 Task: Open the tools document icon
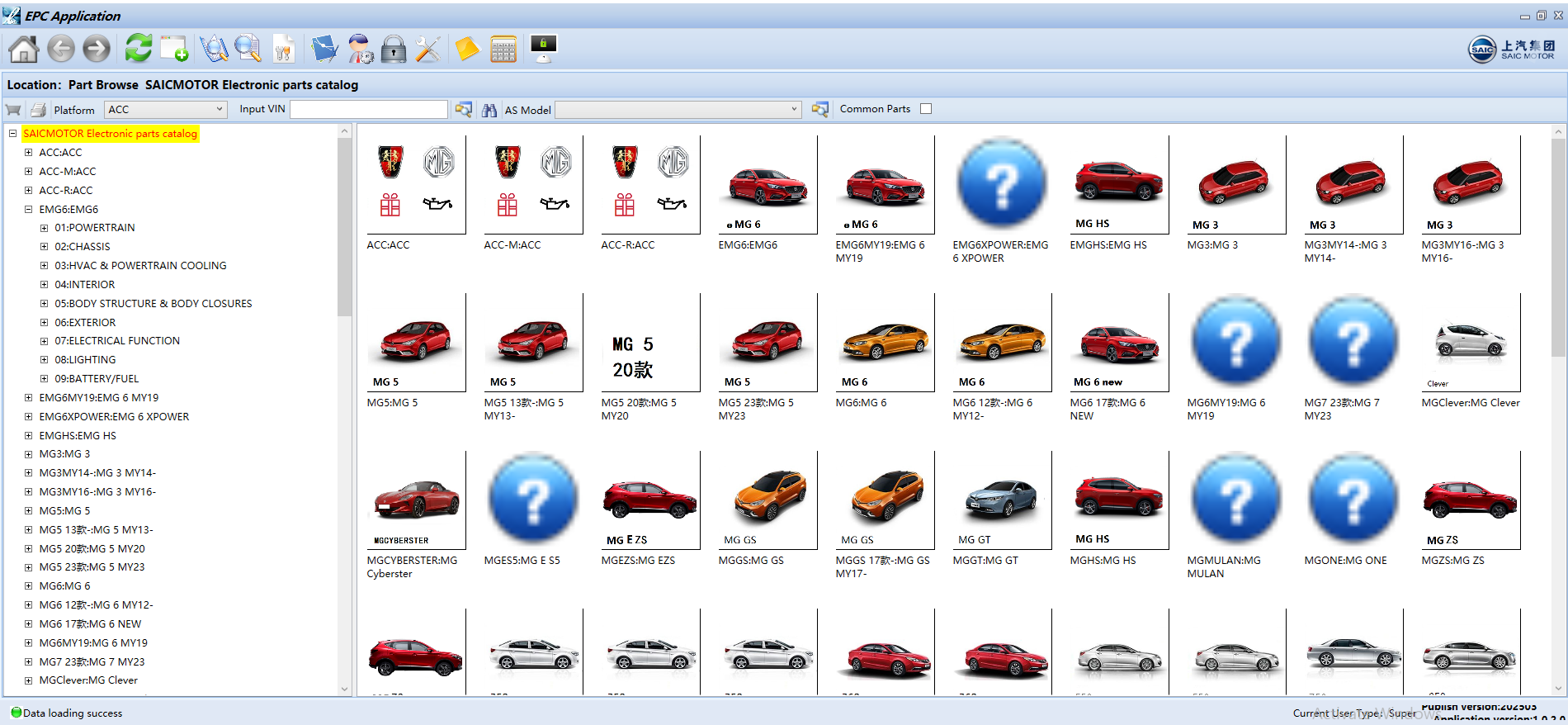click(x=283, y=49)
